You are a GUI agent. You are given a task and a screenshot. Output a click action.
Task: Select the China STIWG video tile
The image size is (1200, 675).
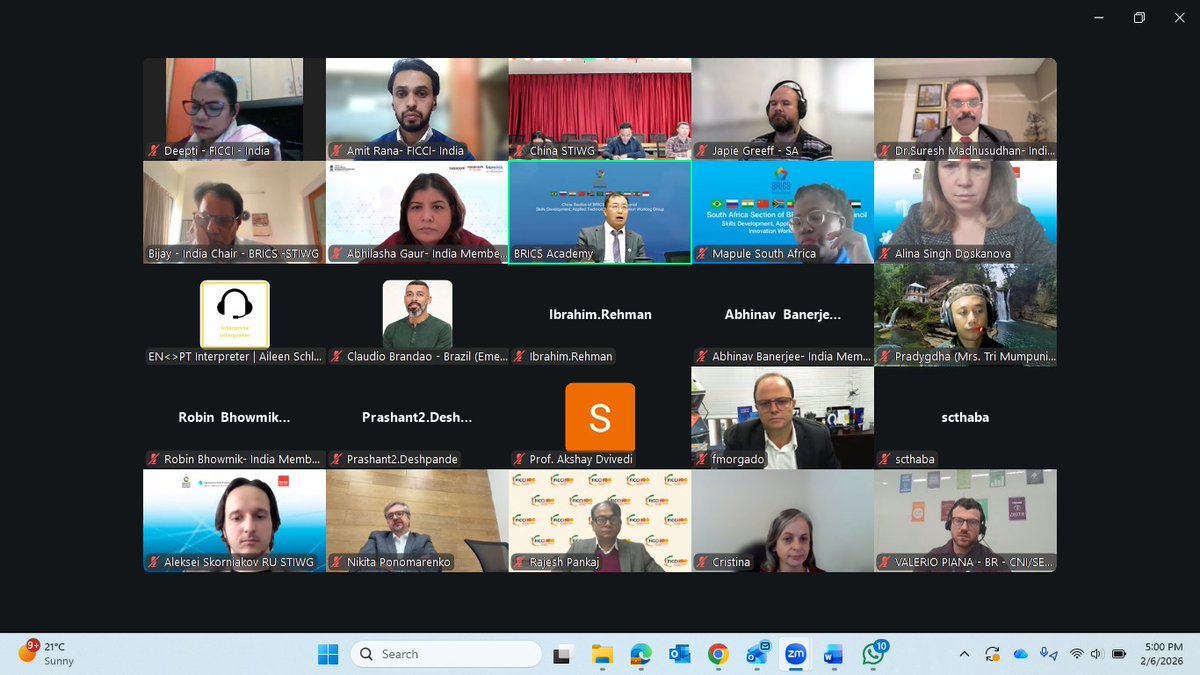[600, 109]
